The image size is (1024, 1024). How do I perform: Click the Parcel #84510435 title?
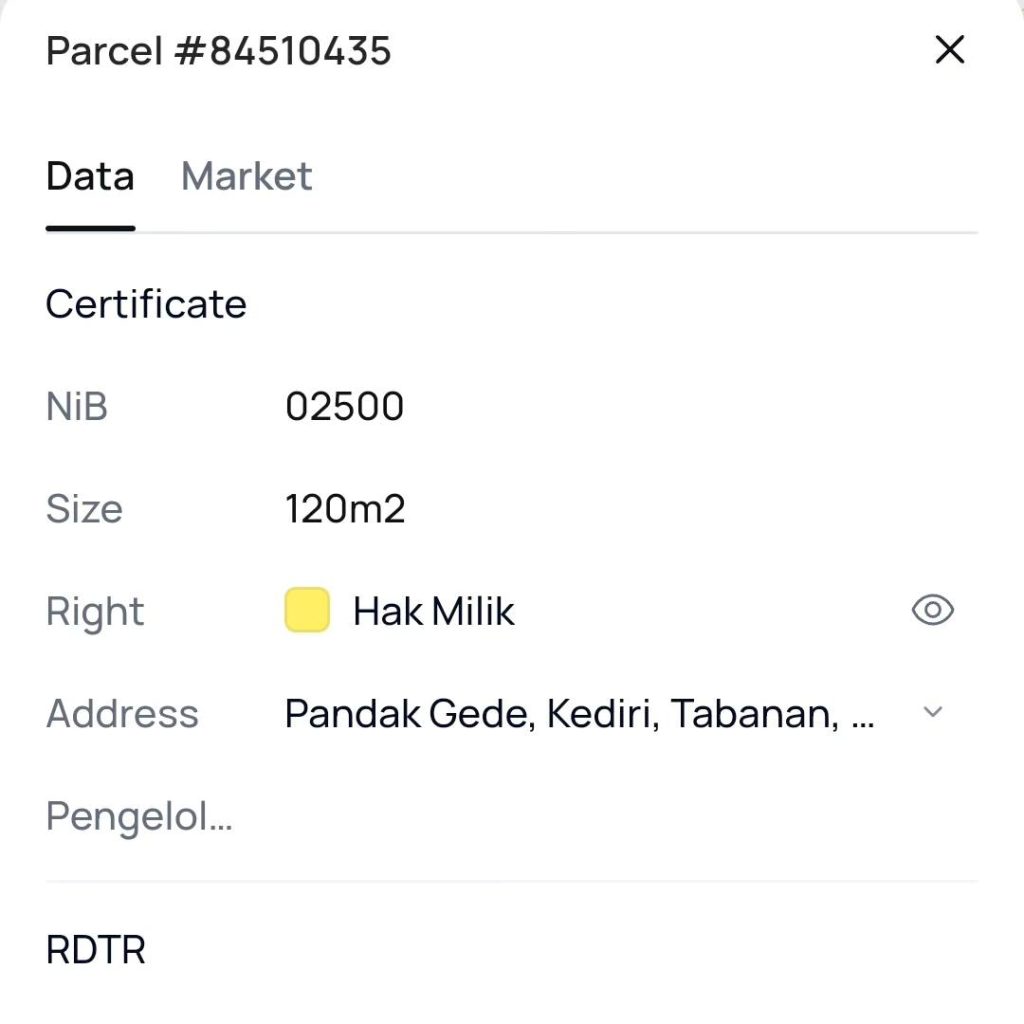tap(219, 51)
